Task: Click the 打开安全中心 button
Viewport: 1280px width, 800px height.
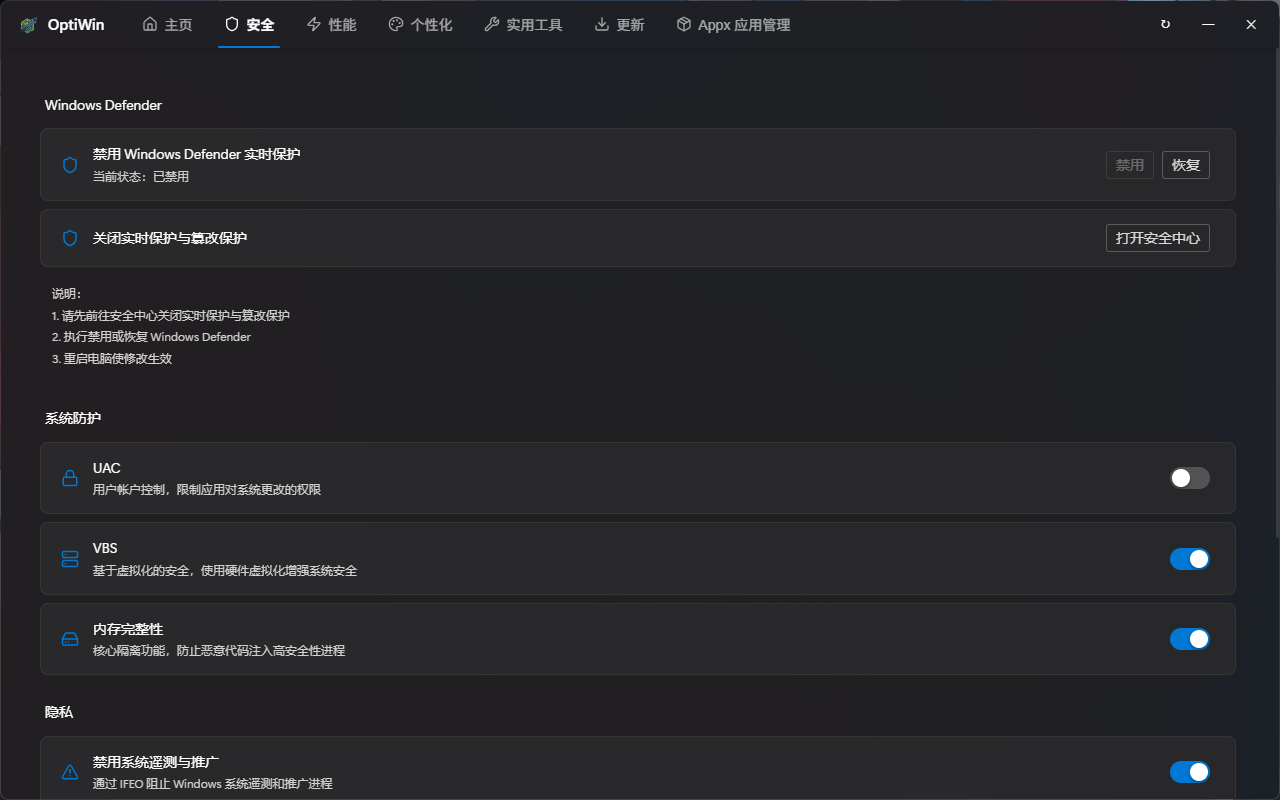Action: (x=1158, y=238)
